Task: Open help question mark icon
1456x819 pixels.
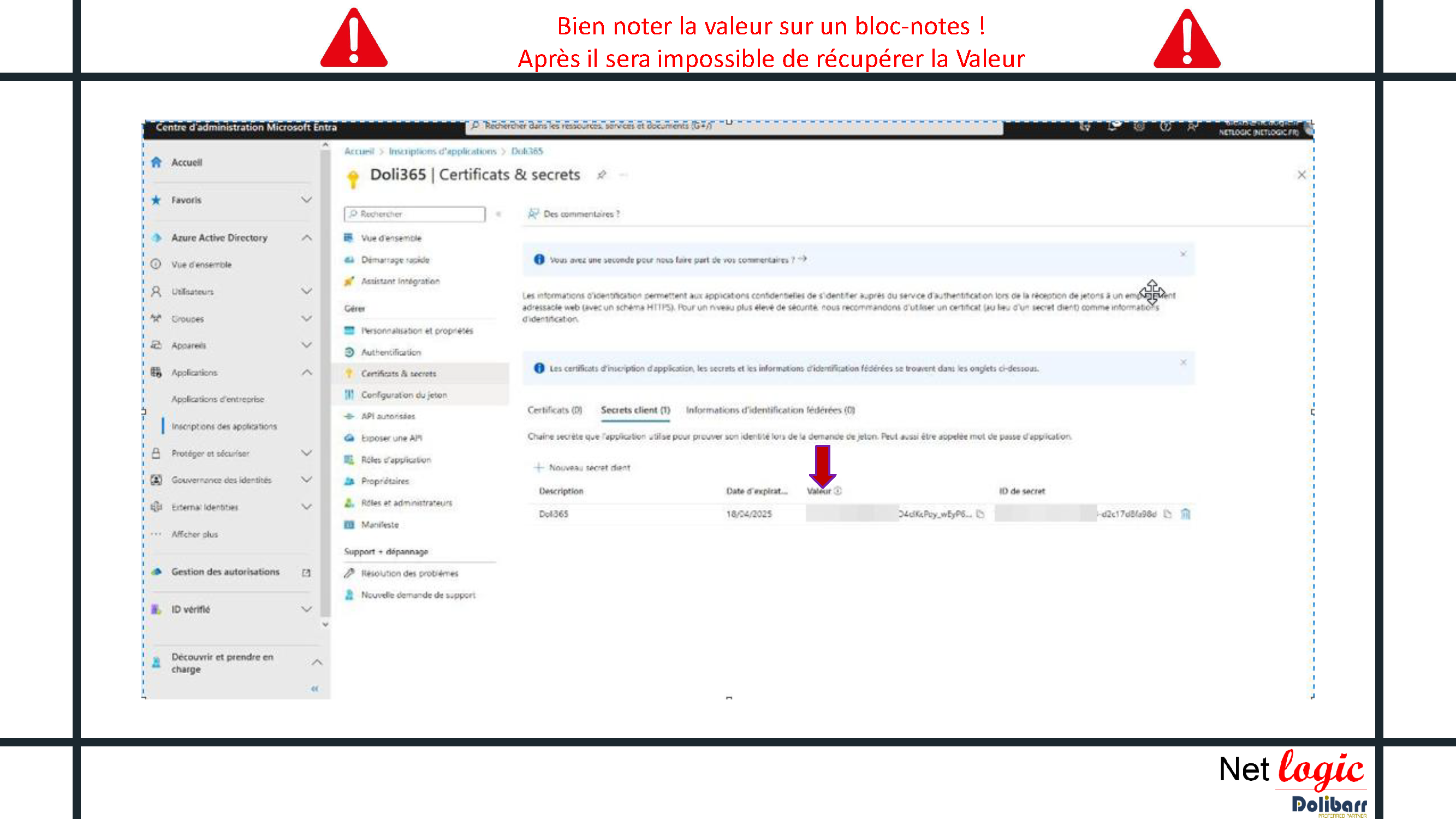Action: [x=1166, y=127]
